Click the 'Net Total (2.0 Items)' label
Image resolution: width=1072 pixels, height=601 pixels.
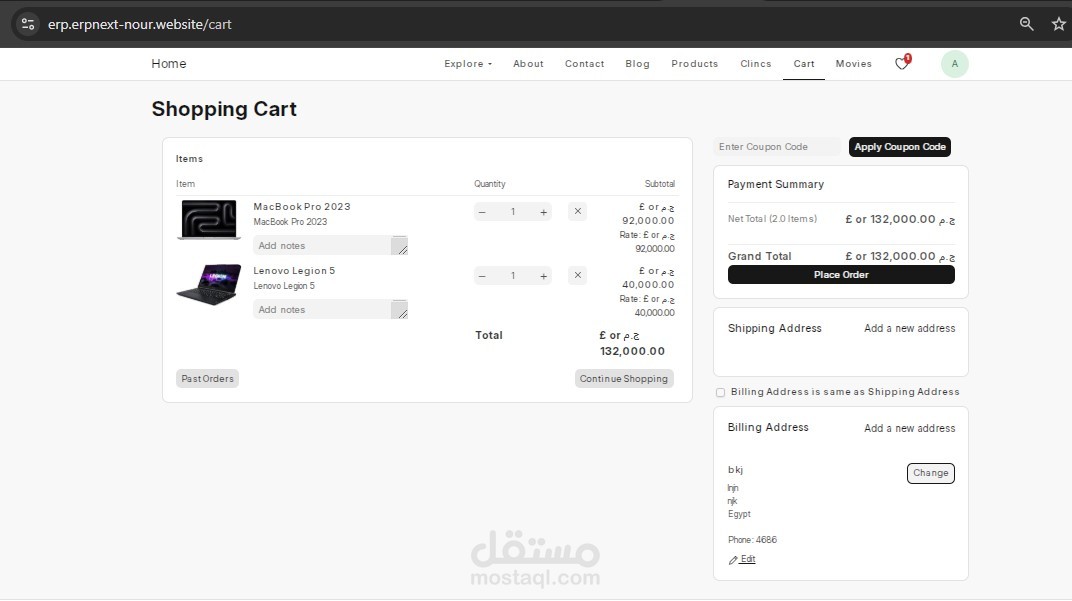[x=772, y=219]
